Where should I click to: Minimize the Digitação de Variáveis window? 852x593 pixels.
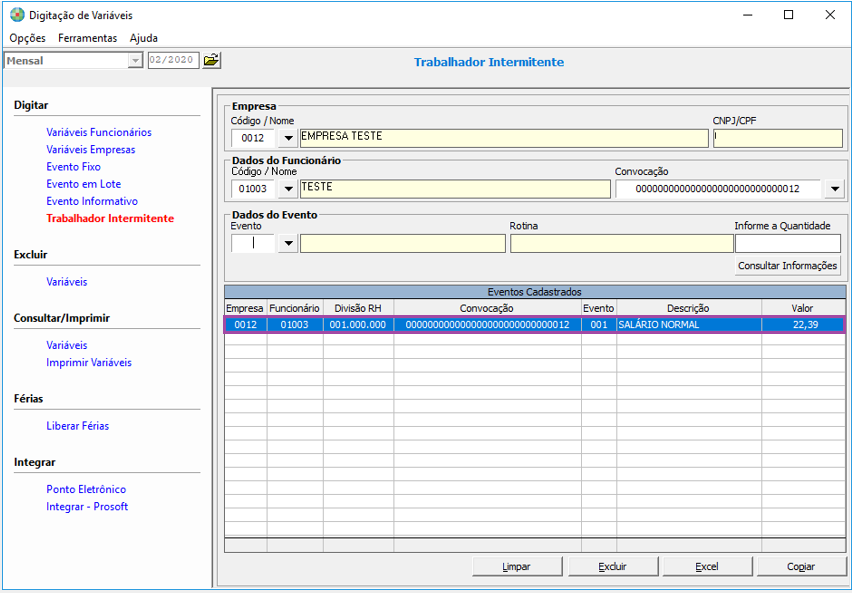point(748,15)
